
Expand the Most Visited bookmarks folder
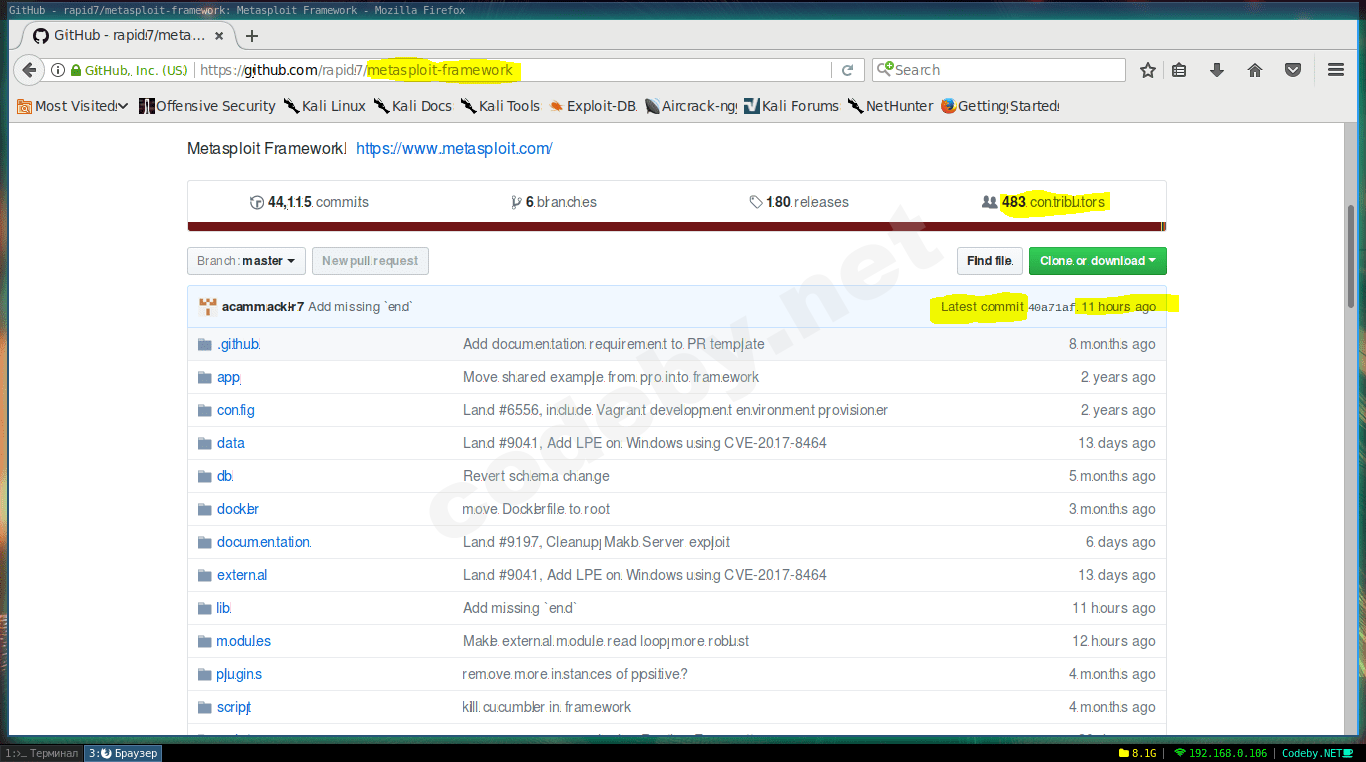coord(73,106)
